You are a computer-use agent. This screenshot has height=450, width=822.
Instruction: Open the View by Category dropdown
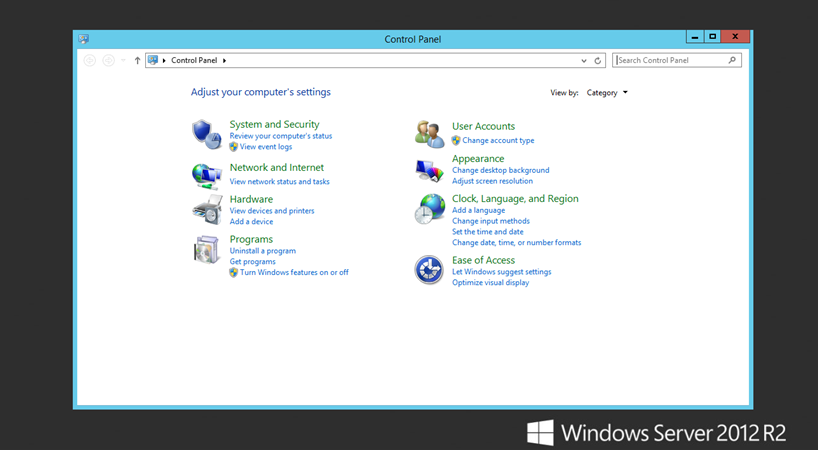pos(607,93)
